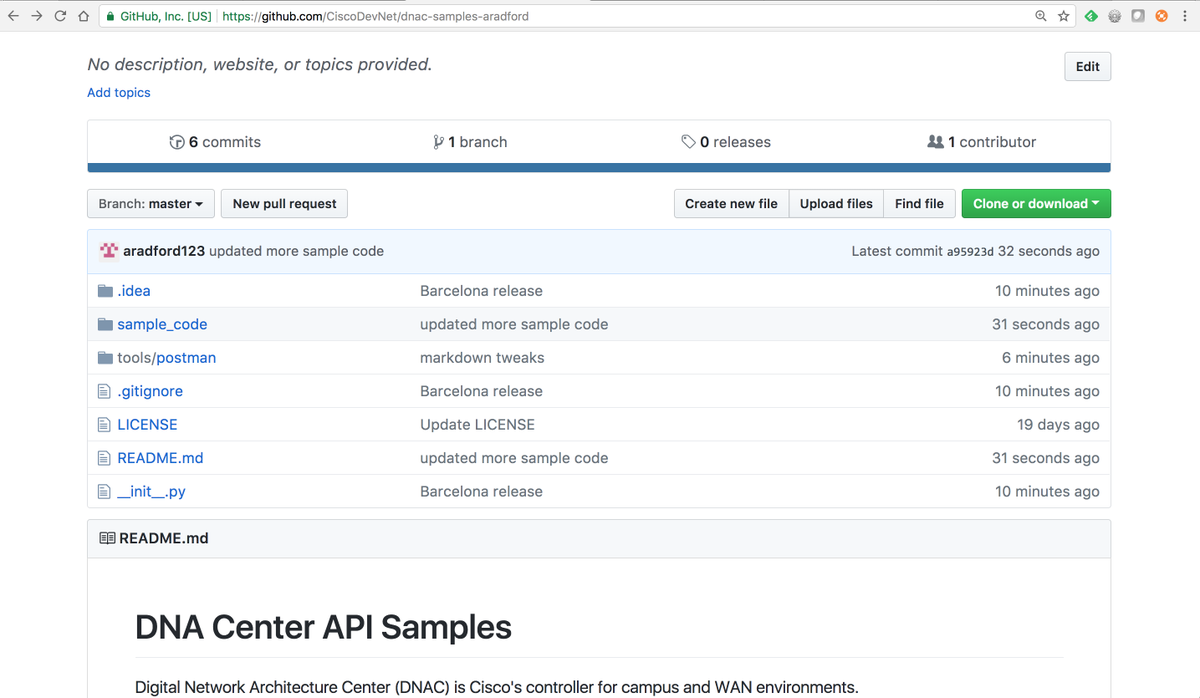Click the '6 minutes ago' timestamp
1200x698 pixels.
(1051, 358)
